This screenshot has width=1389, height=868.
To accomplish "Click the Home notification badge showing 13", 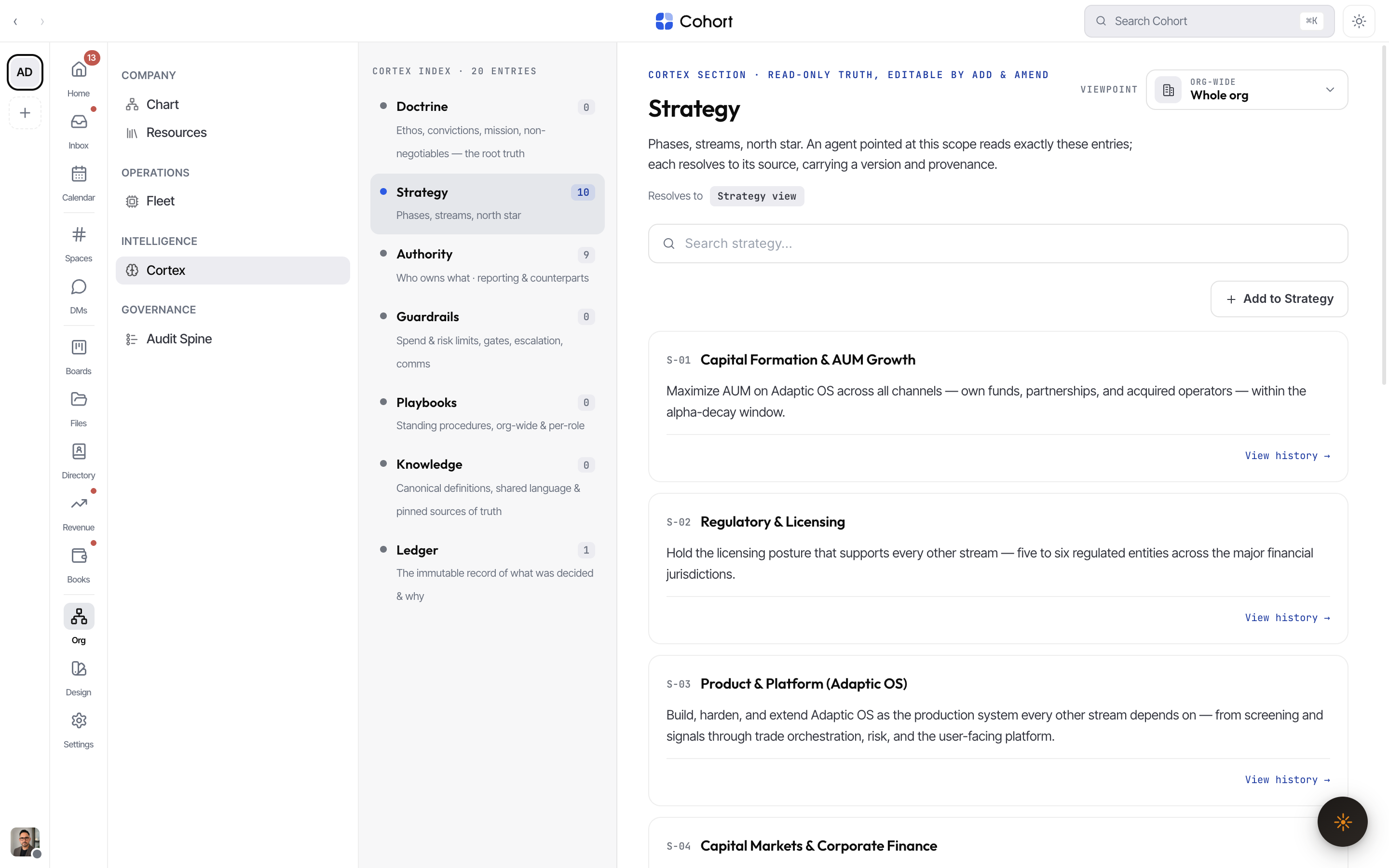I will tap(92, 58).
